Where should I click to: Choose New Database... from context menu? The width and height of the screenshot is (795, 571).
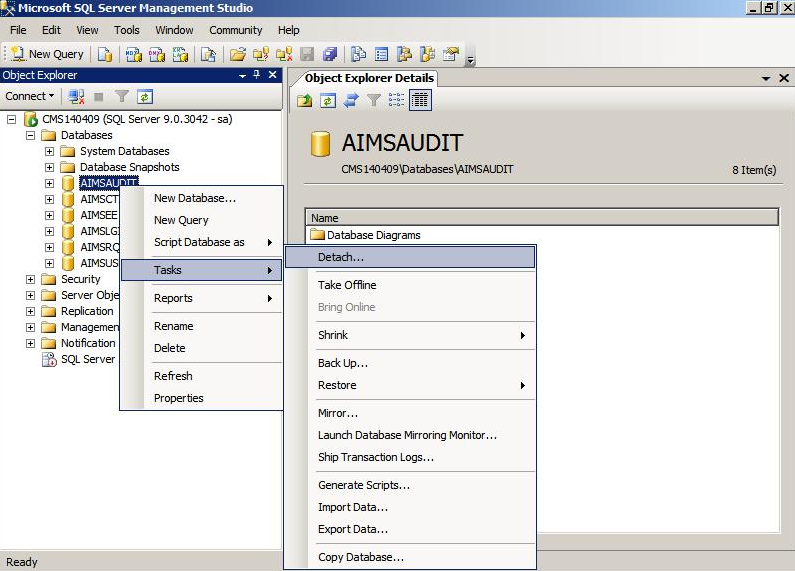tap(201, 198)
